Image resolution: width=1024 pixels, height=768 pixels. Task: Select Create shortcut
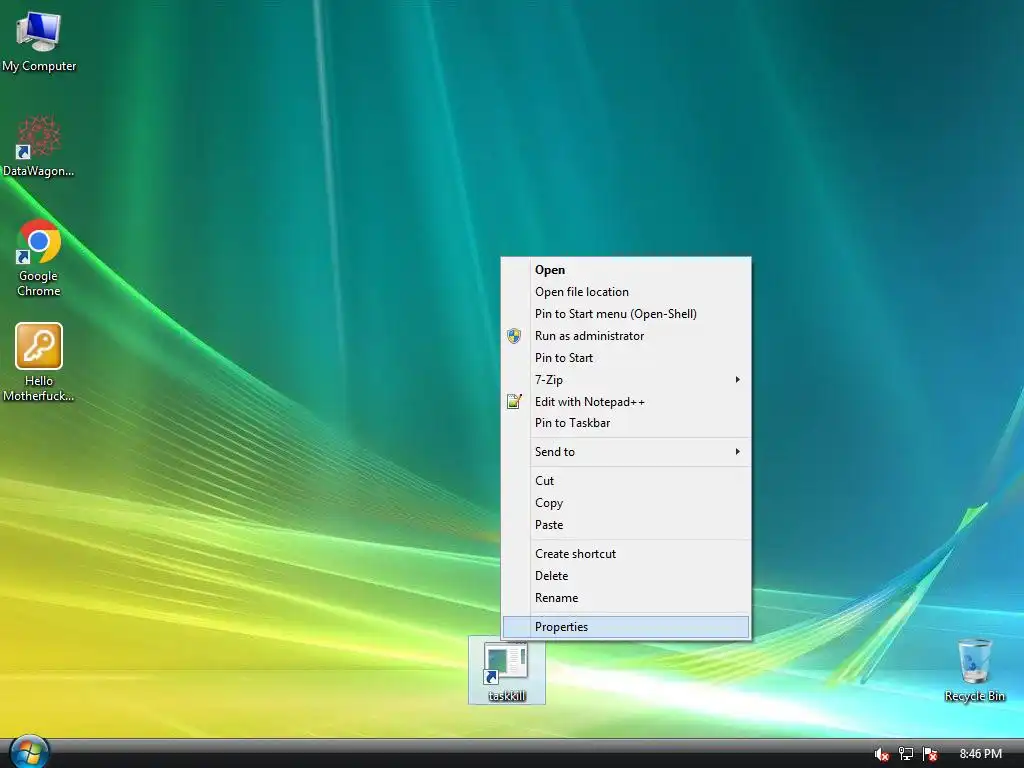[626, 554]
